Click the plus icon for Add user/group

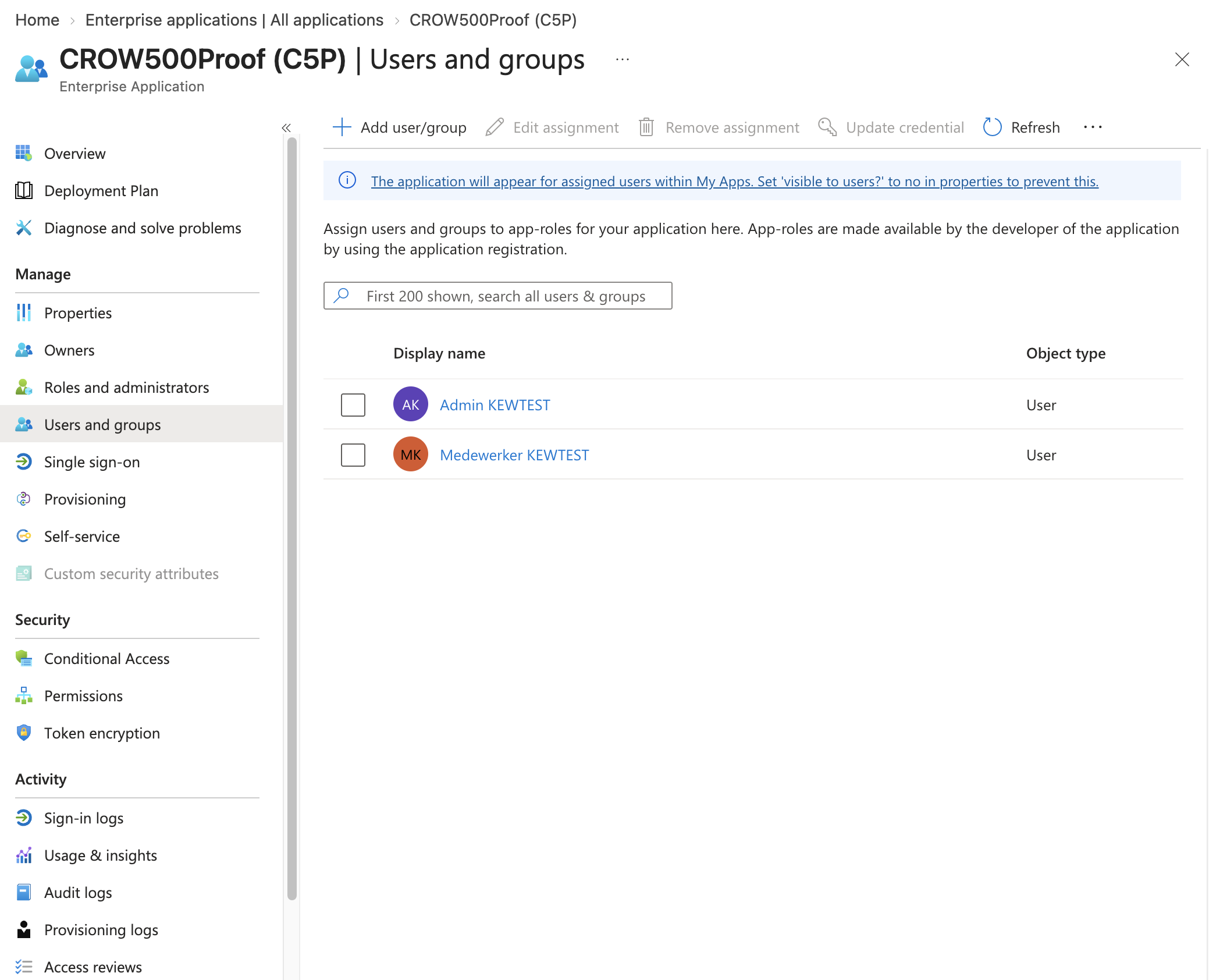pos(342,127)
